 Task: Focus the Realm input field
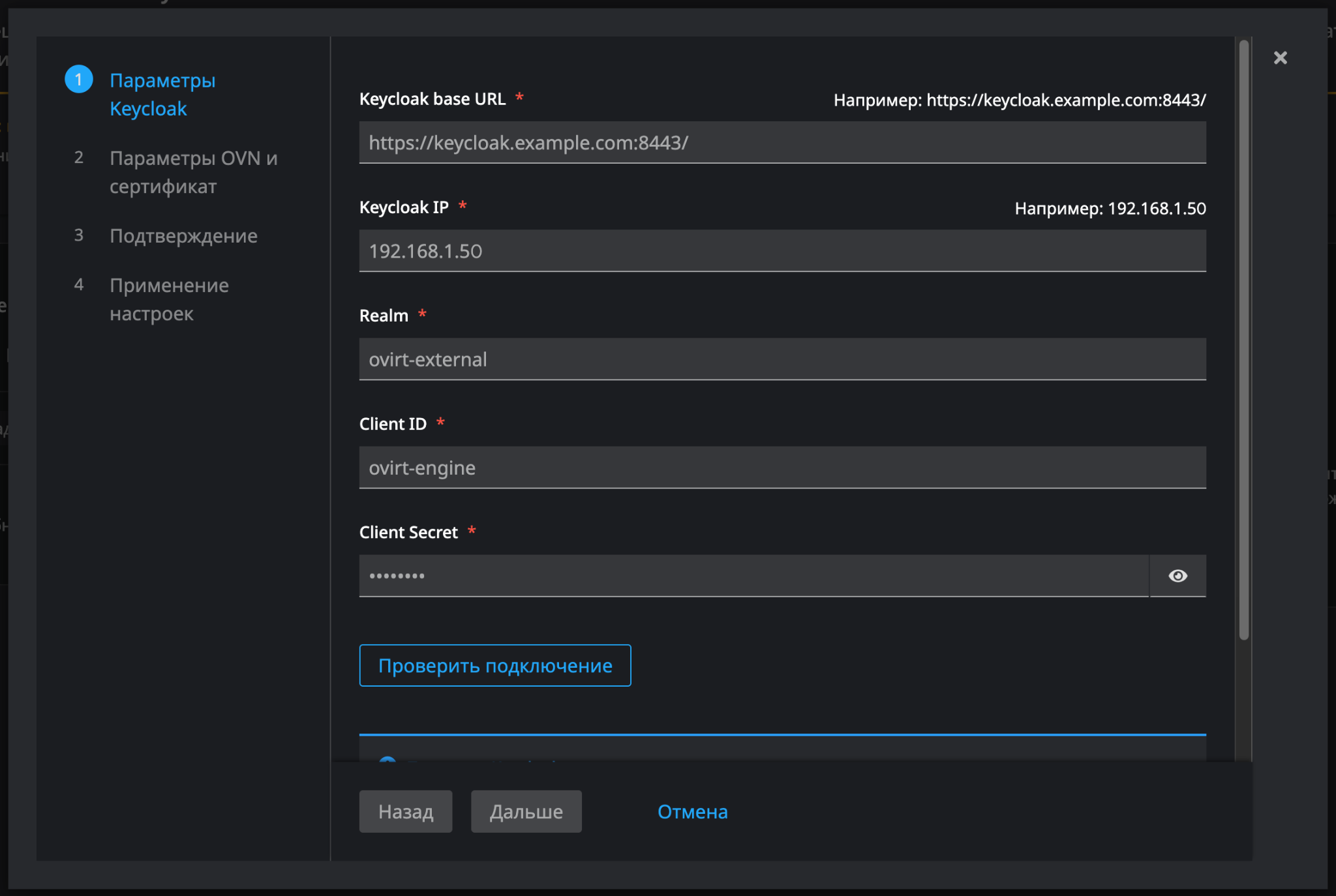coord(782,359)
